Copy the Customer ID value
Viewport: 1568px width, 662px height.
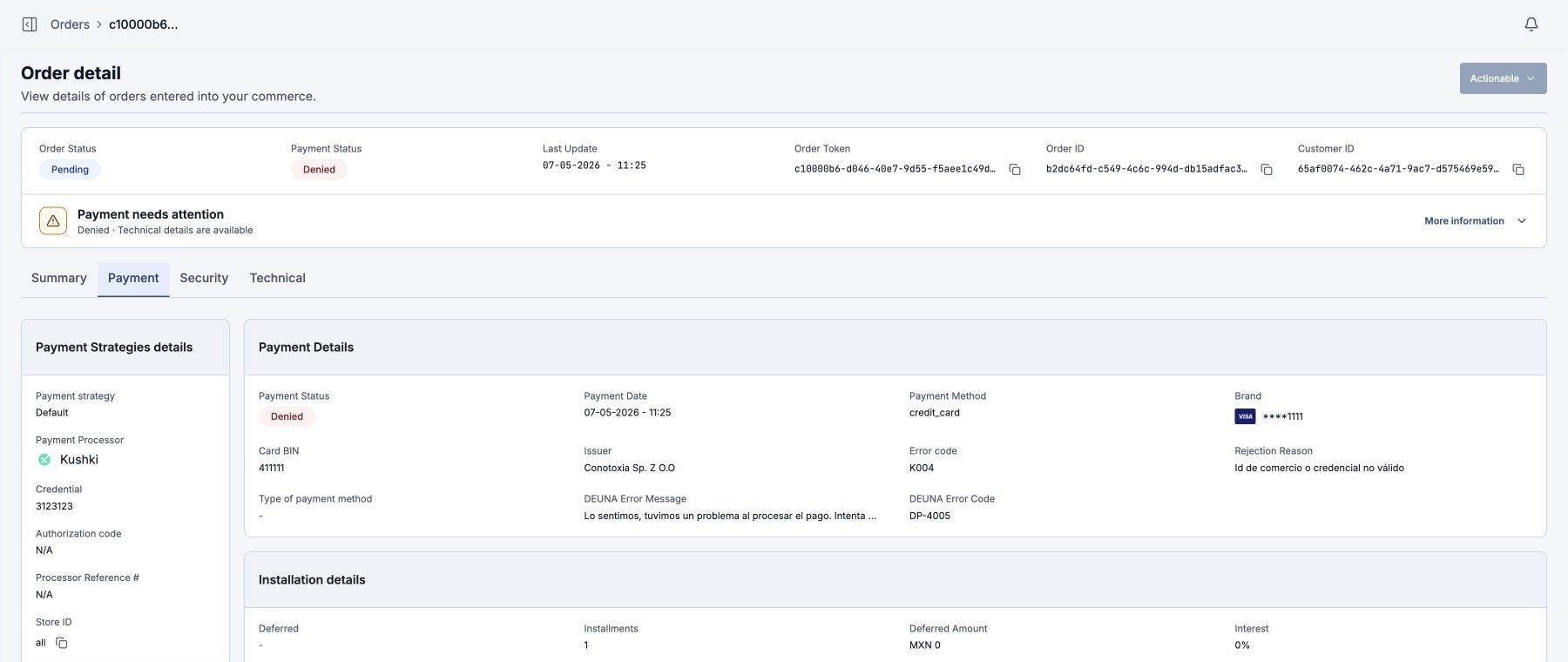coord(1518,169)
